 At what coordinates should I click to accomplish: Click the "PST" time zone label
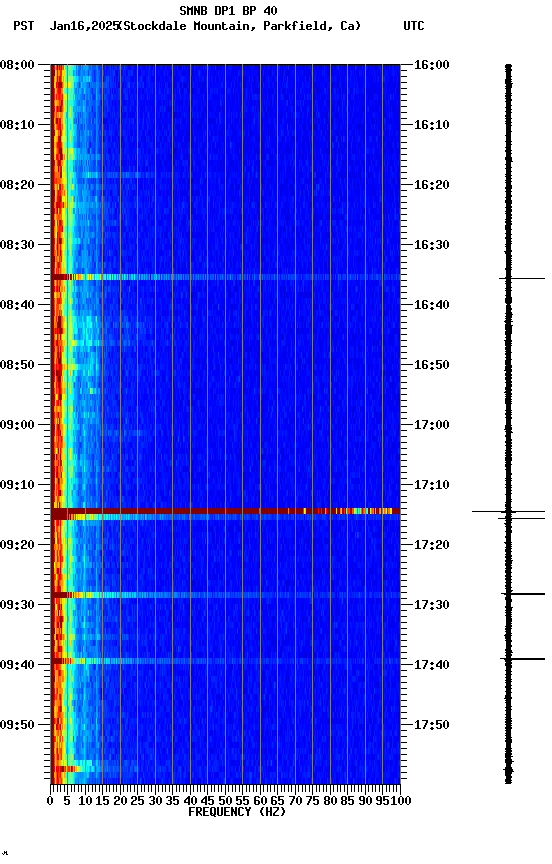24,26
